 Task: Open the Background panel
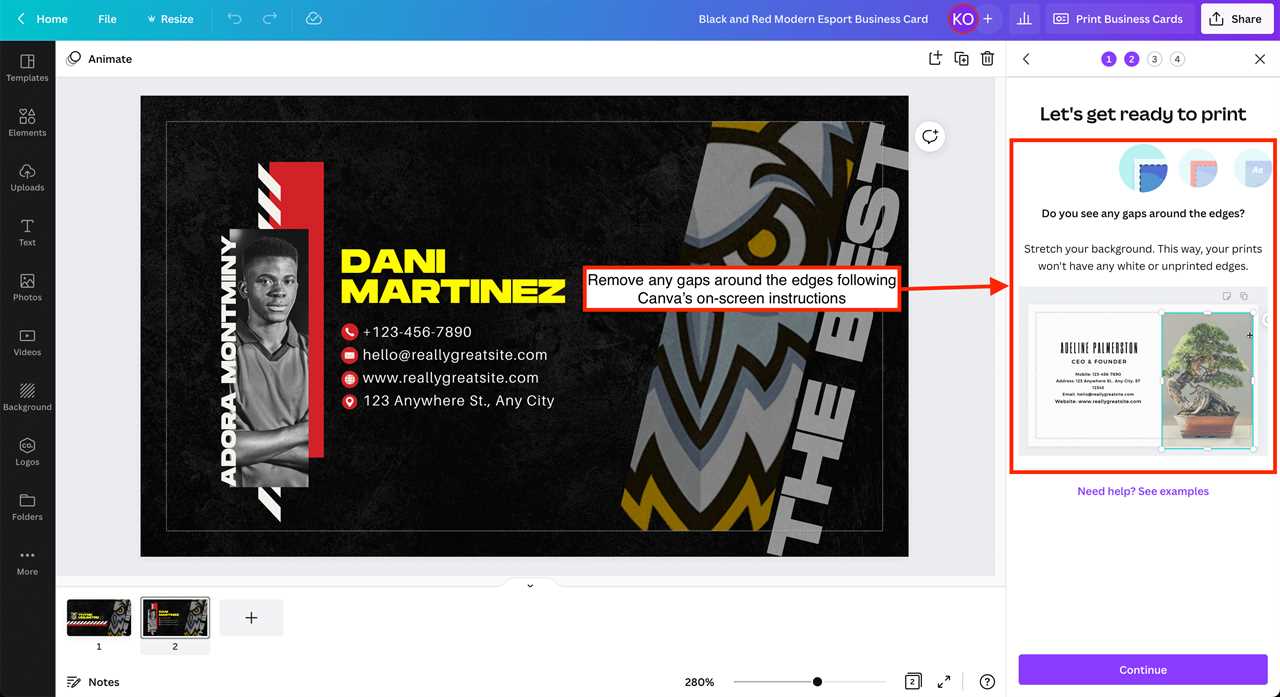27,398
